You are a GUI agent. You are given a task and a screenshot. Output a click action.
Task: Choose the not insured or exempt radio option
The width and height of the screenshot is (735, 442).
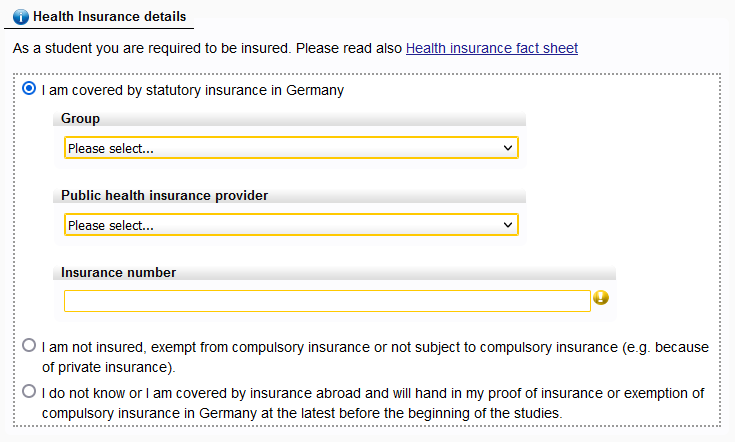29,345
